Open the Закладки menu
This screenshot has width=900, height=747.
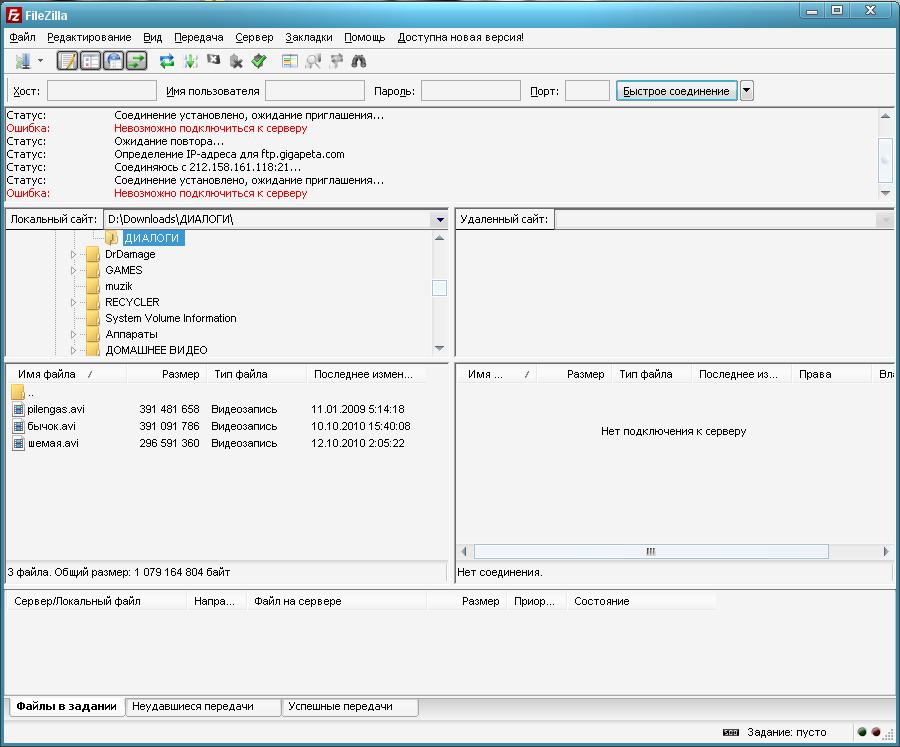(x=309, y=37)
